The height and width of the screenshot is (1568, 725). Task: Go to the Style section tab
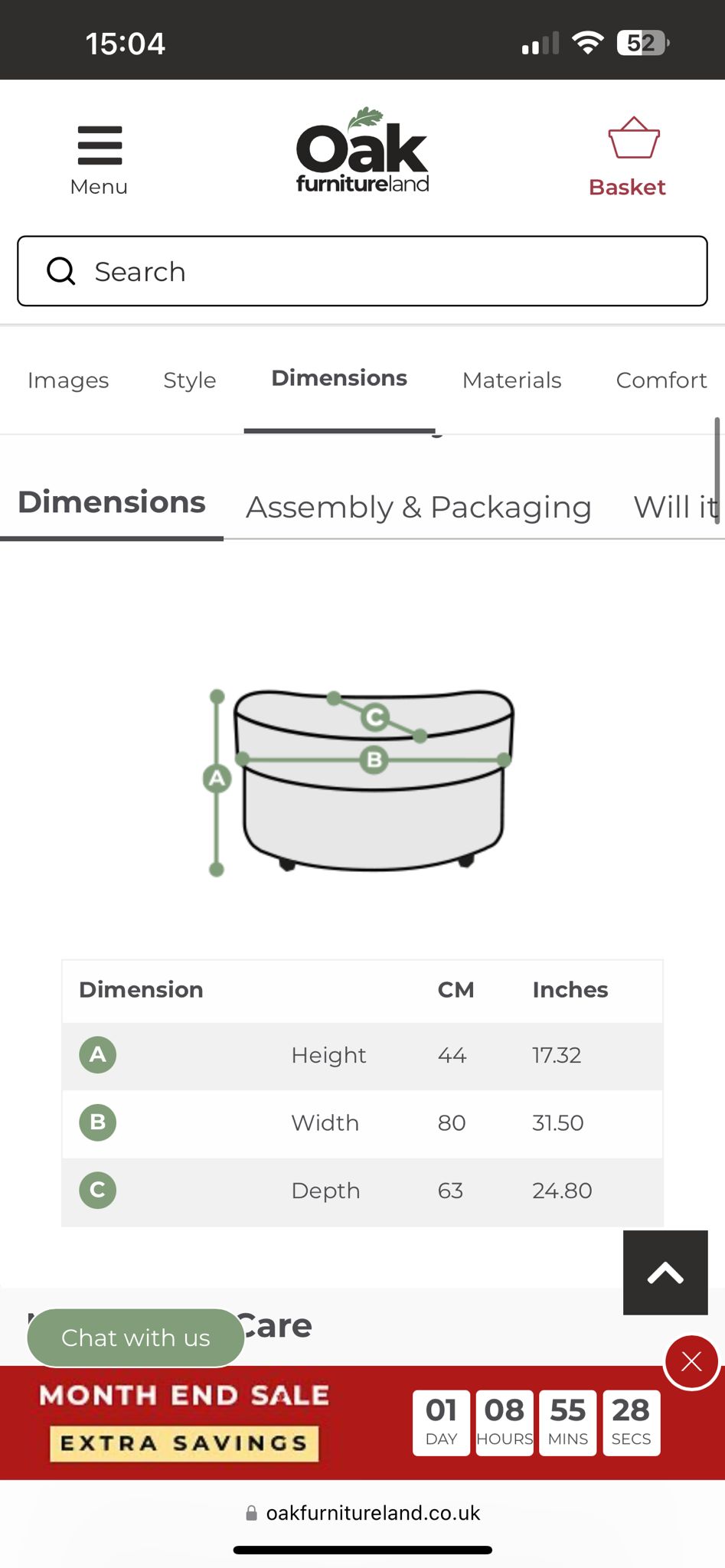(190, 381)
